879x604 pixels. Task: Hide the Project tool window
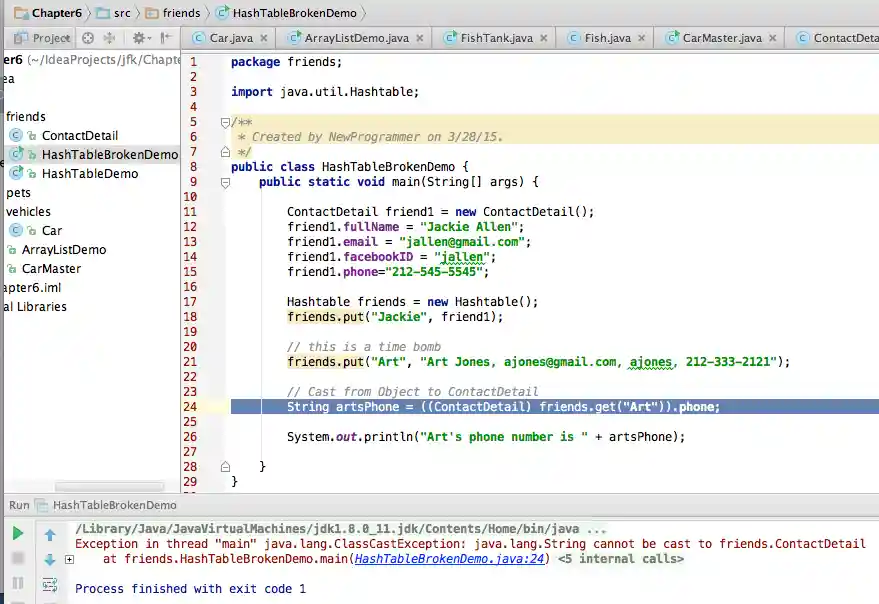pos(166,38)
